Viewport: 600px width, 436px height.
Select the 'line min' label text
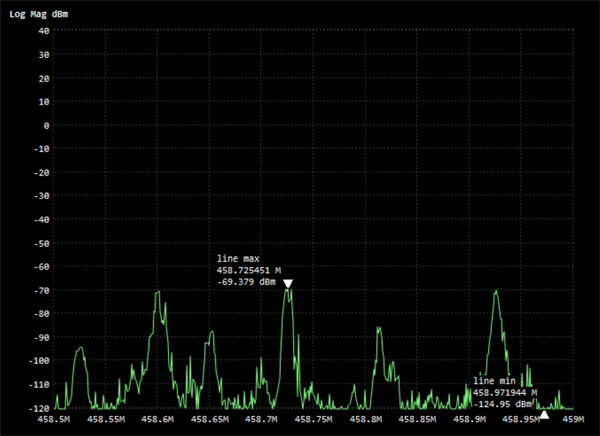point(496,381)
